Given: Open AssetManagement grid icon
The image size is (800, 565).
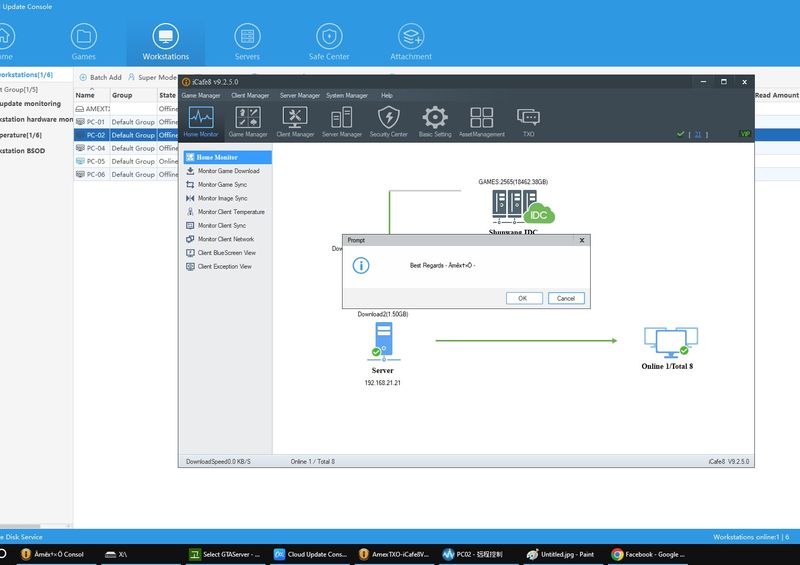Looking at the screenshot, I should (x=482, y=121).
